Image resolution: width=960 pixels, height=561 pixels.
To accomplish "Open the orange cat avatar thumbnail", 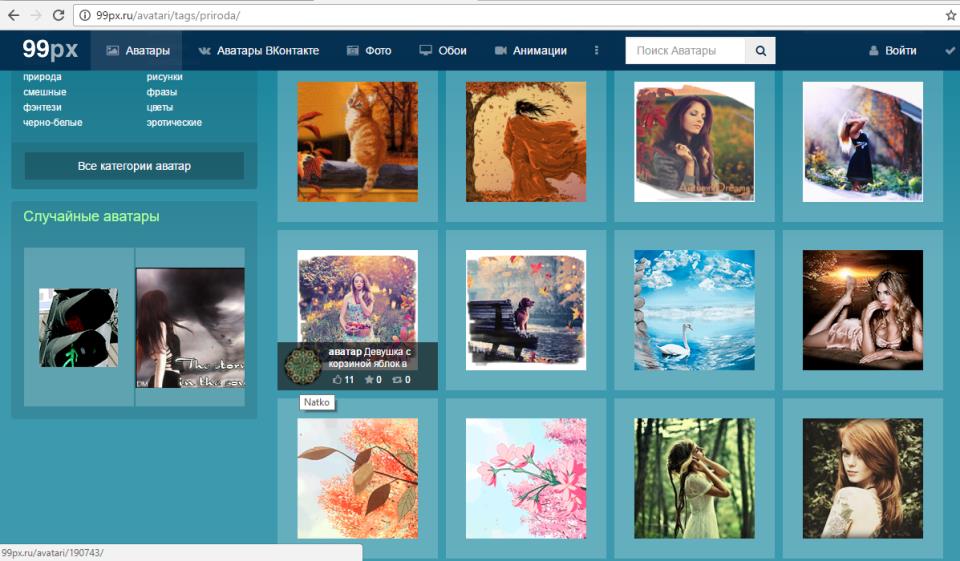I will pos(357,142).
